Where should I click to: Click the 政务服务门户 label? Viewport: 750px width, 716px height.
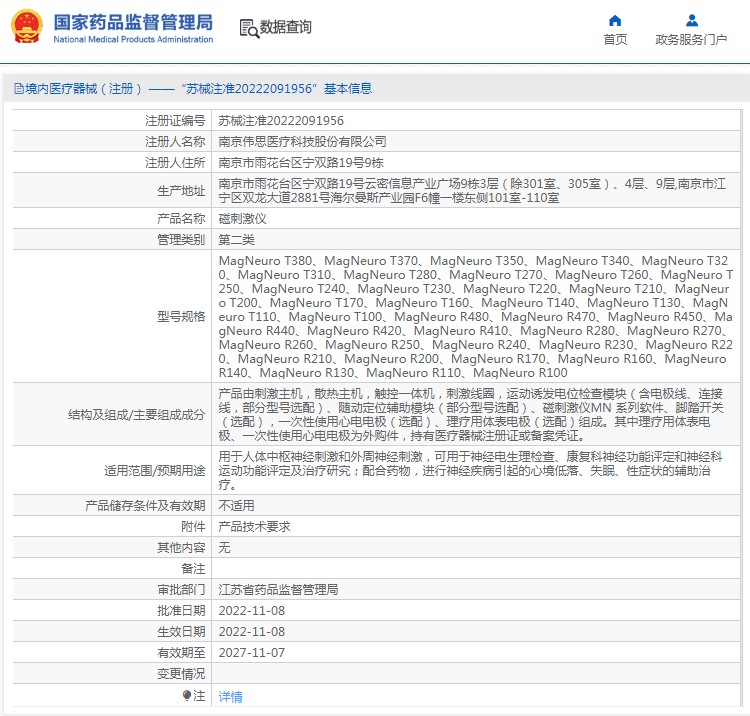pos(691,40)
